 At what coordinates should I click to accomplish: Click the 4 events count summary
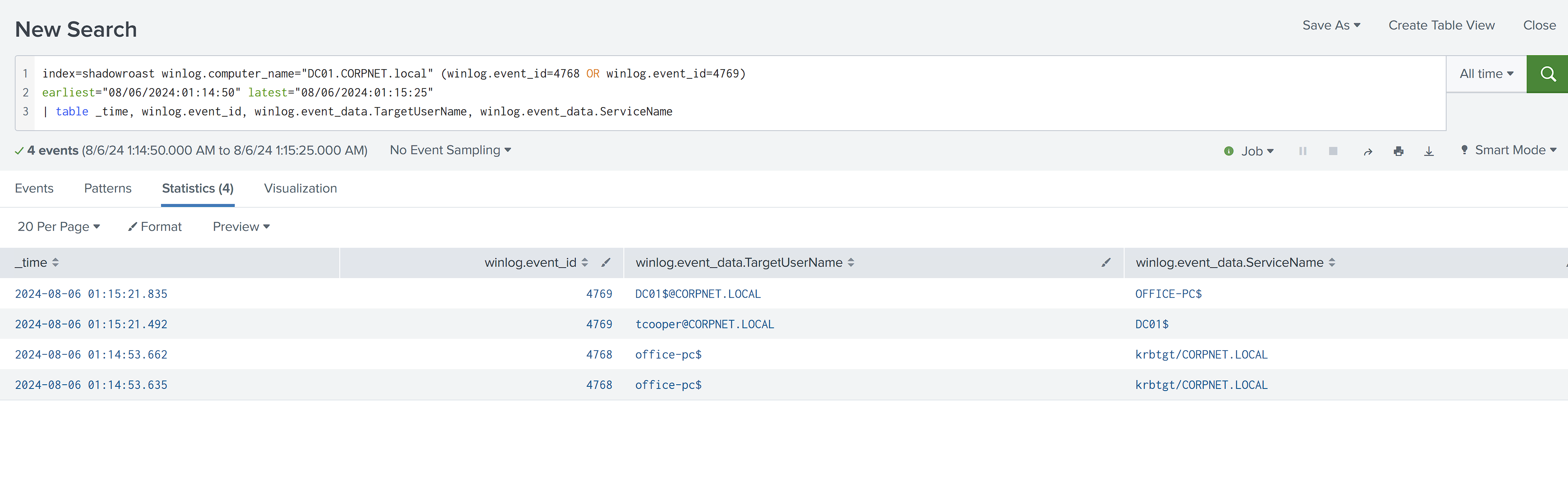(x=52, y=150)
